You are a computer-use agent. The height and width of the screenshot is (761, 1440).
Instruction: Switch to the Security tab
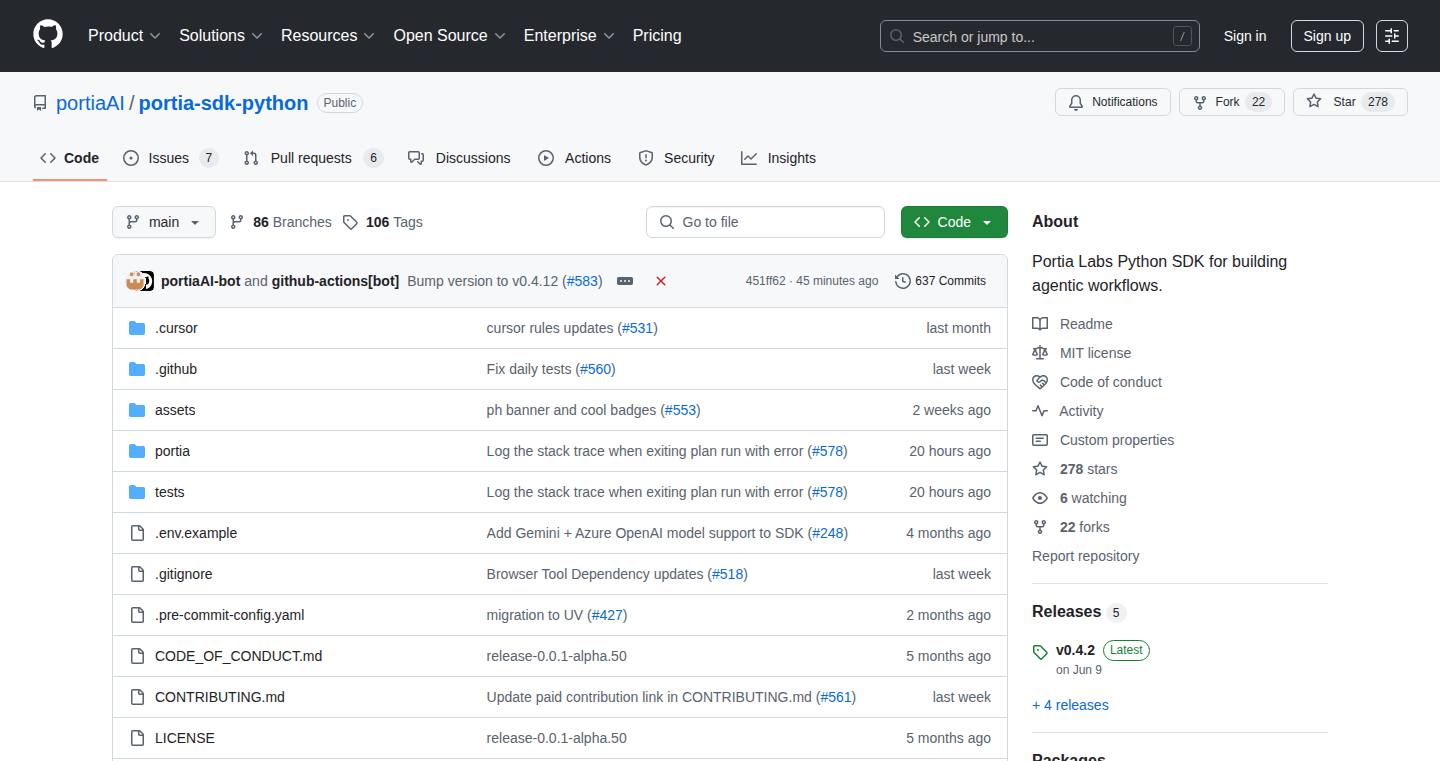coord(677,158)
